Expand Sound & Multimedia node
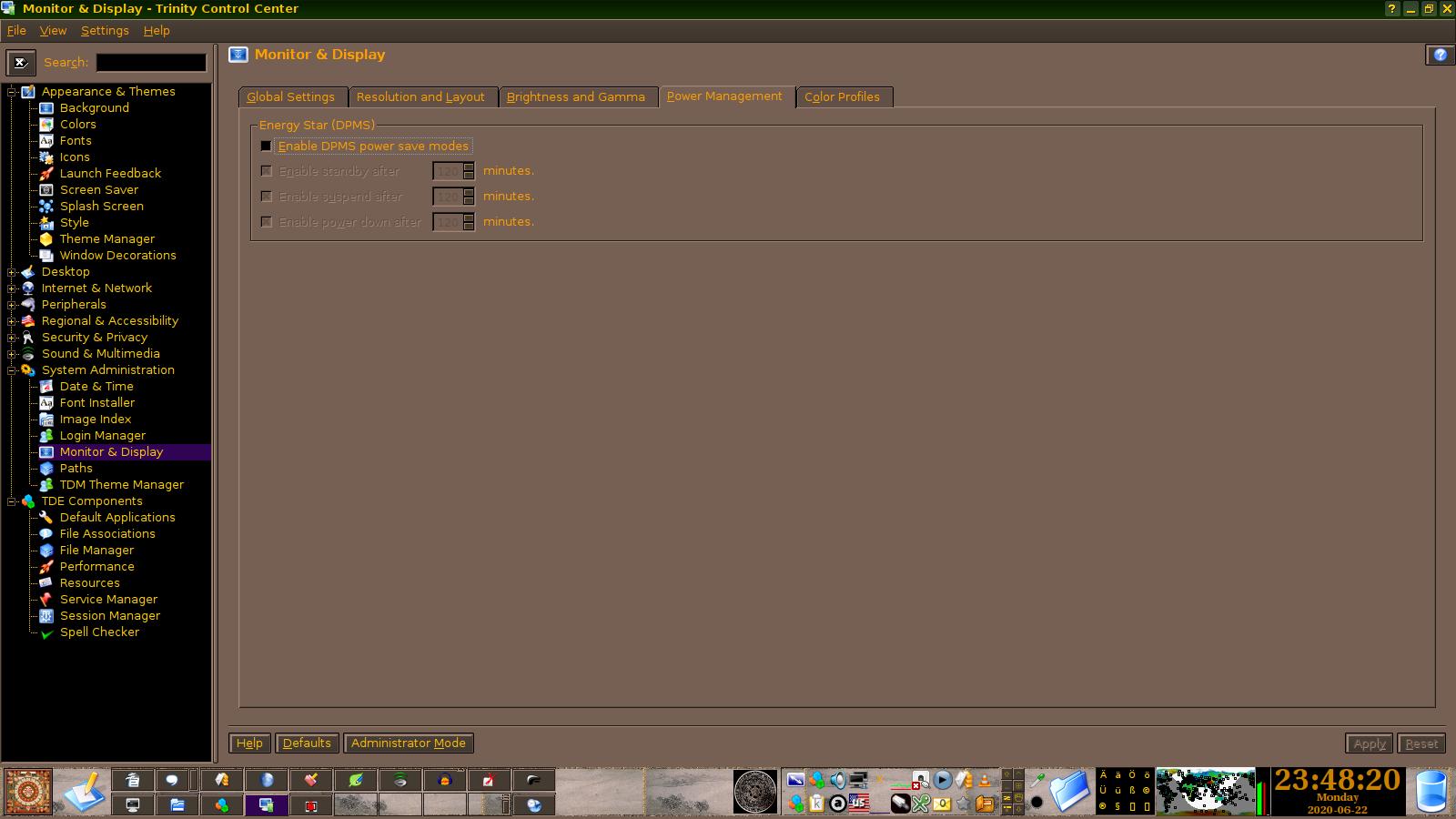Screen dimensions: 1456x819 click(12, 353)
